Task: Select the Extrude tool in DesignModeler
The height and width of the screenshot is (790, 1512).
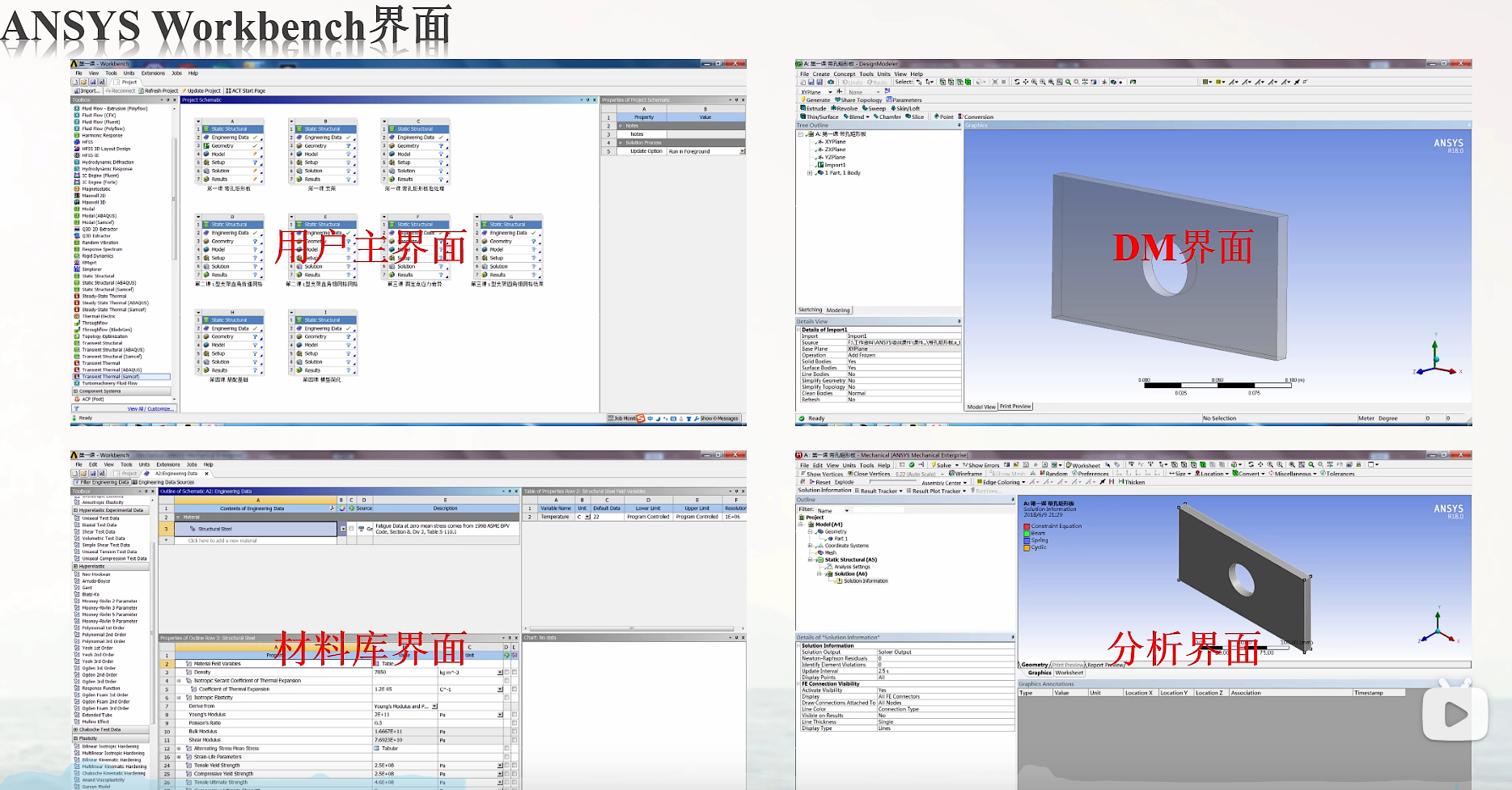Action: coord(813,108)
